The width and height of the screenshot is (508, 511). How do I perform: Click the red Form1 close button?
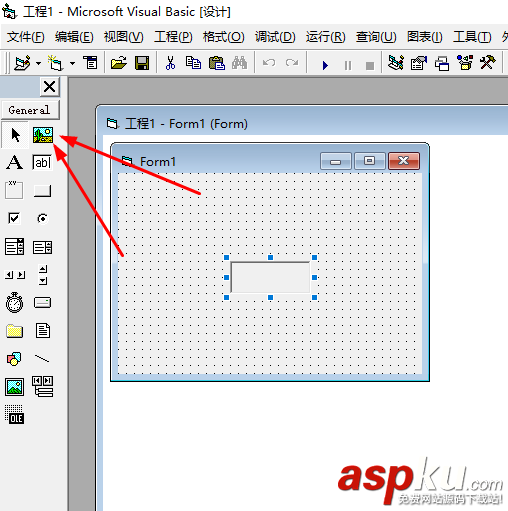pyautogui.click(x=404, y=161)
